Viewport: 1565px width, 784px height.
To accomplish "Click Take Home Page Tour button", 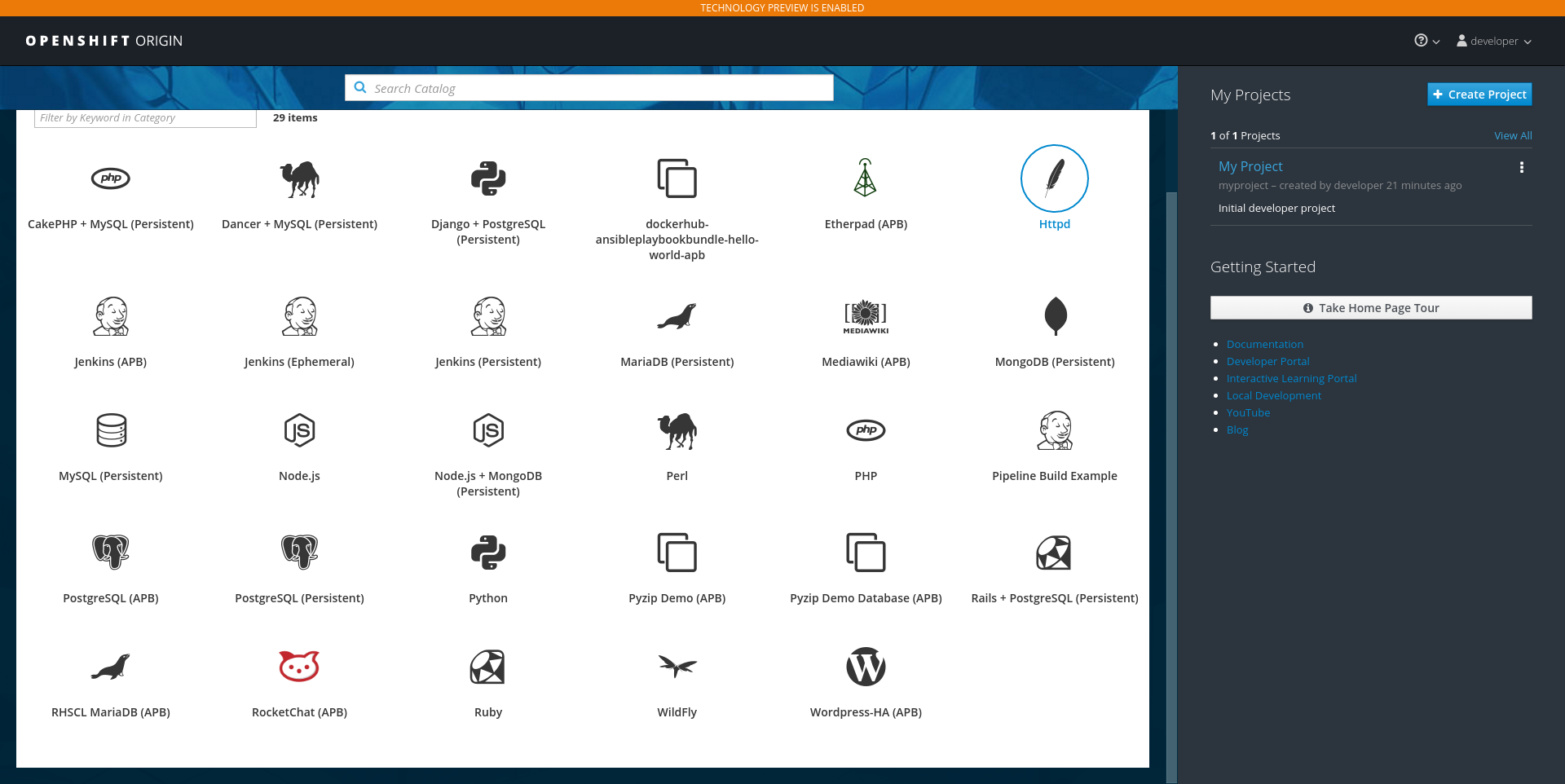I will point(1371,308).
